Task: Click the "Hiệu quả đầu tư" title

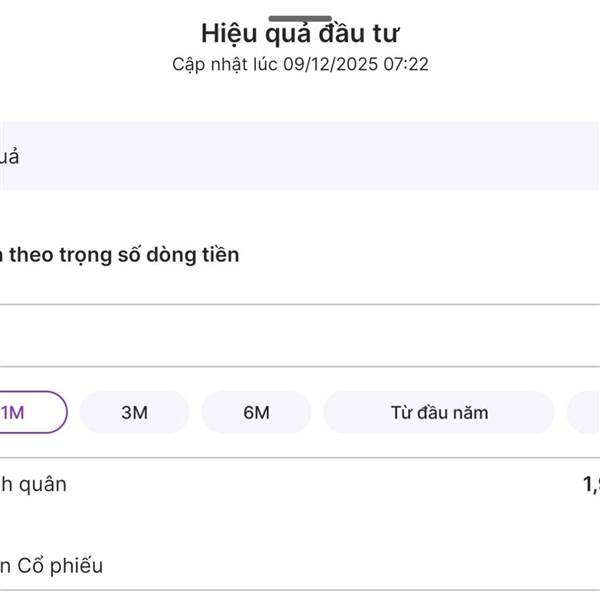Action: coord(300,33)
